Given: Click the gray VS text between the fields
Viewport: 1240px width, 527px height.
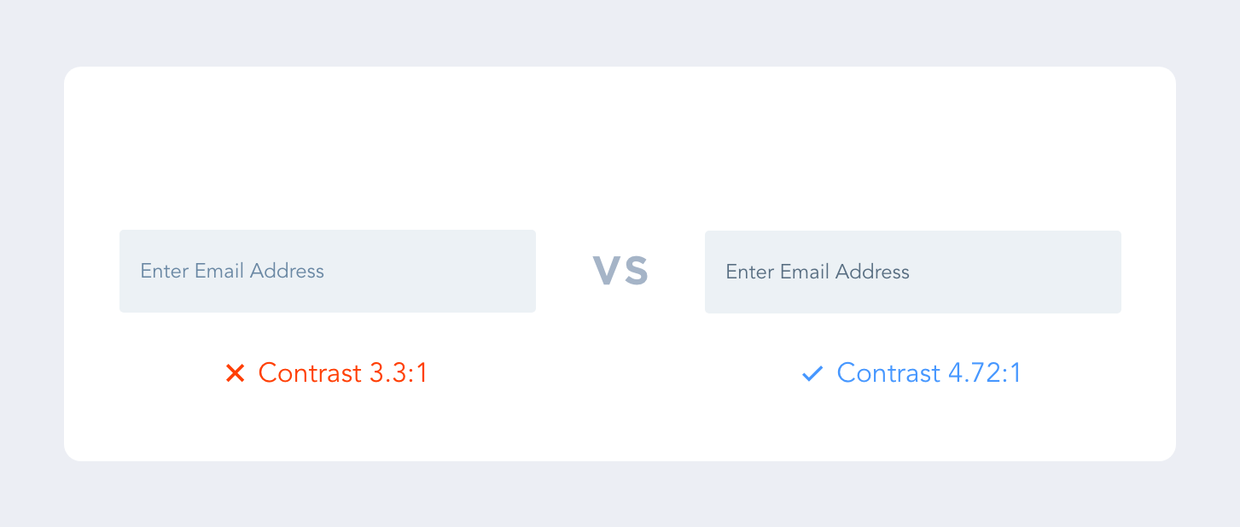Looking at the screenshot, I should [620, 271].
